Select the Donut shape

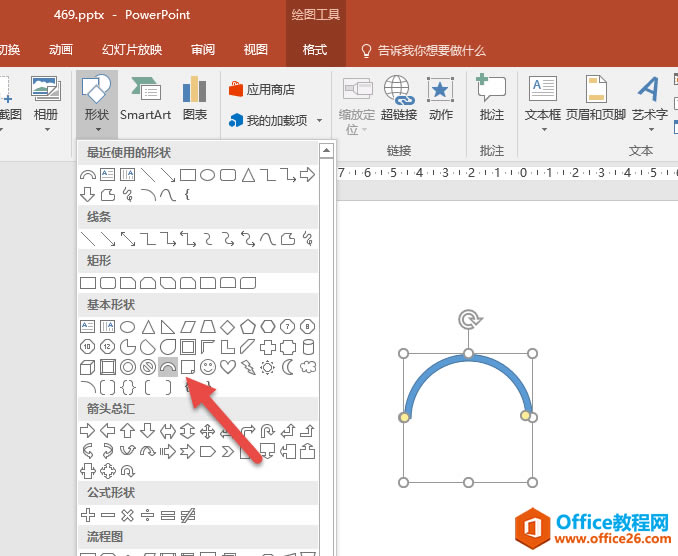point(128,367)
